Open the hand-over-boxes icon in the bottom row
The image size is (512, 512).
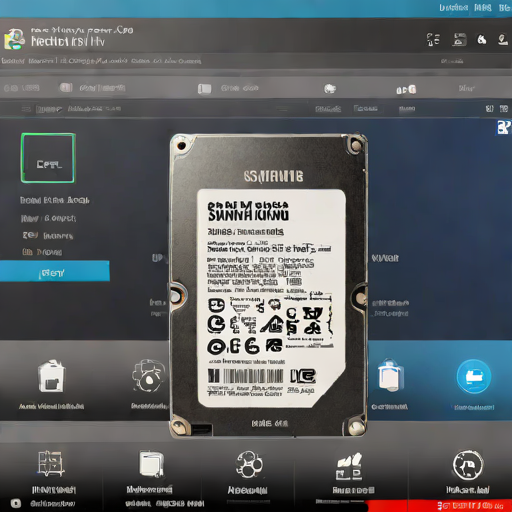[349, 466]
